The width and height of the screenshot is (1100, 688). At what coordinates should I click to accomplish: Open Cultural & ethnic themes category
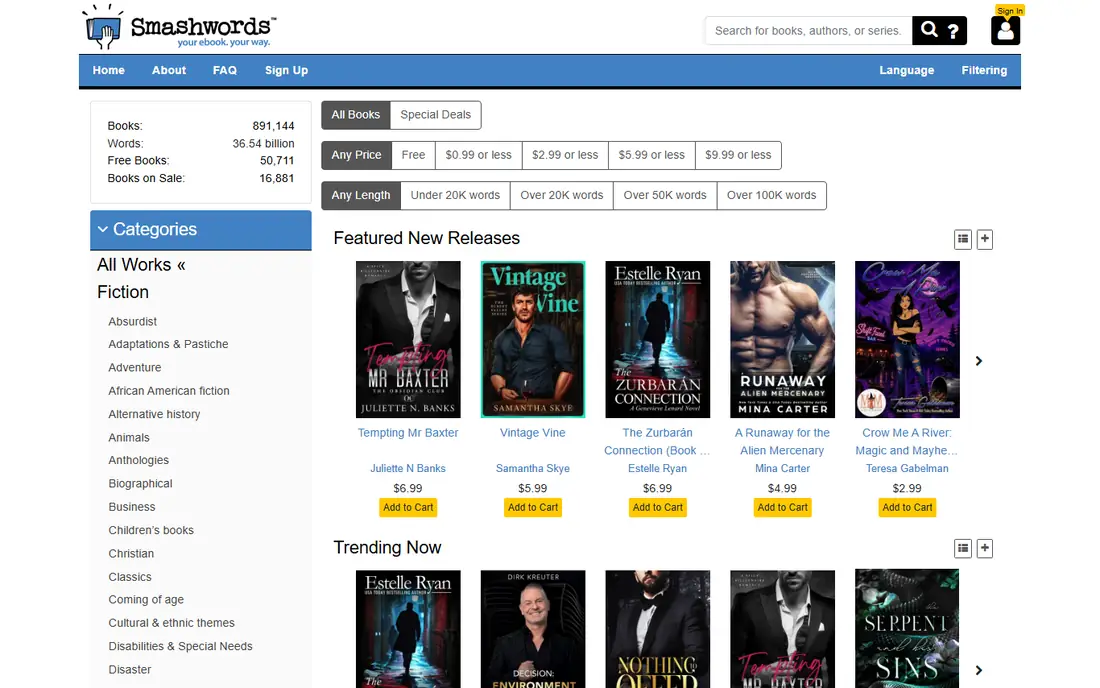pos(172,623)
